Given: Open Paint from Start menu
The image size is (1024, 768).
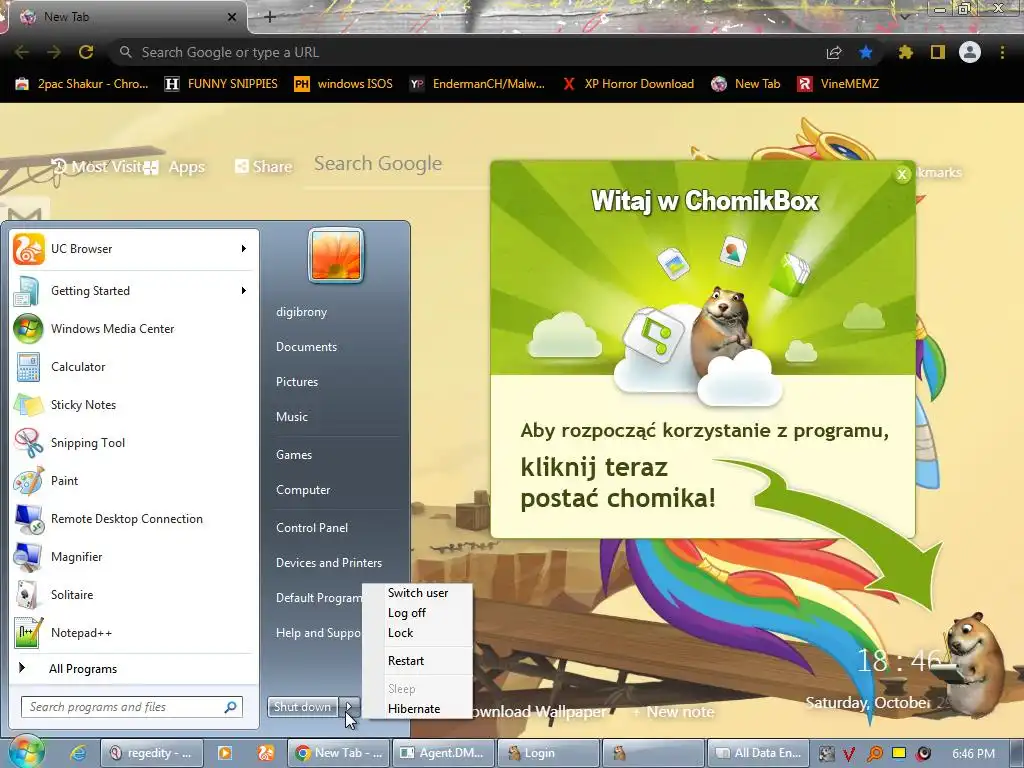Looking at the screenshot, I should point(134,481).
